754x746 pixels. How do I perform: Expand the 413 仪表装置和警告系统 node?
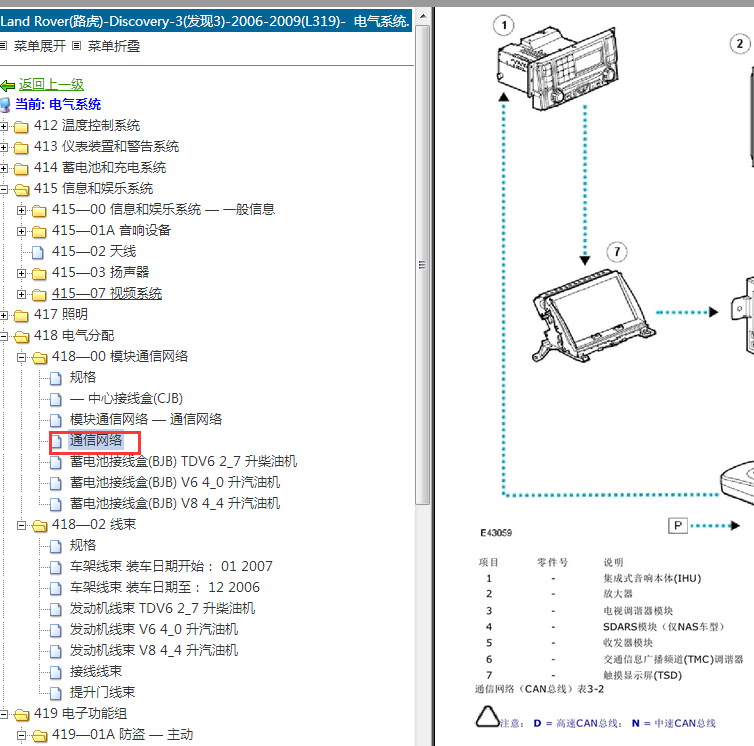pyautogui.click(x=4, y=147)
